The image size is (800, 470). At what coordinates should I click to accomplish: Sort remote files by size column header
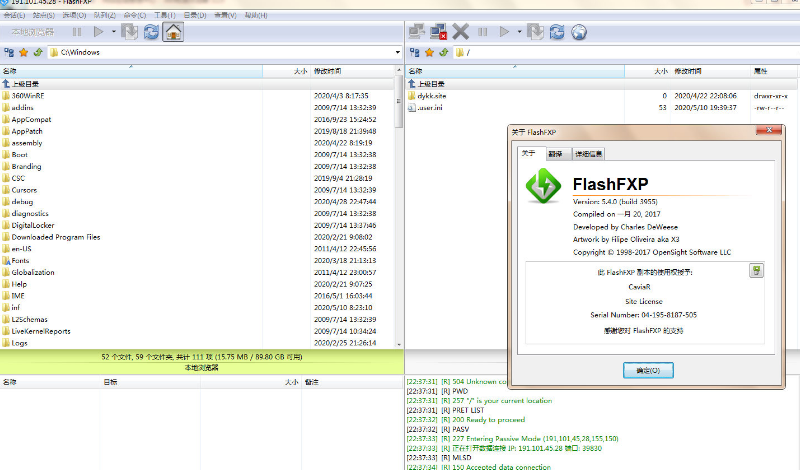click(647, 71)
